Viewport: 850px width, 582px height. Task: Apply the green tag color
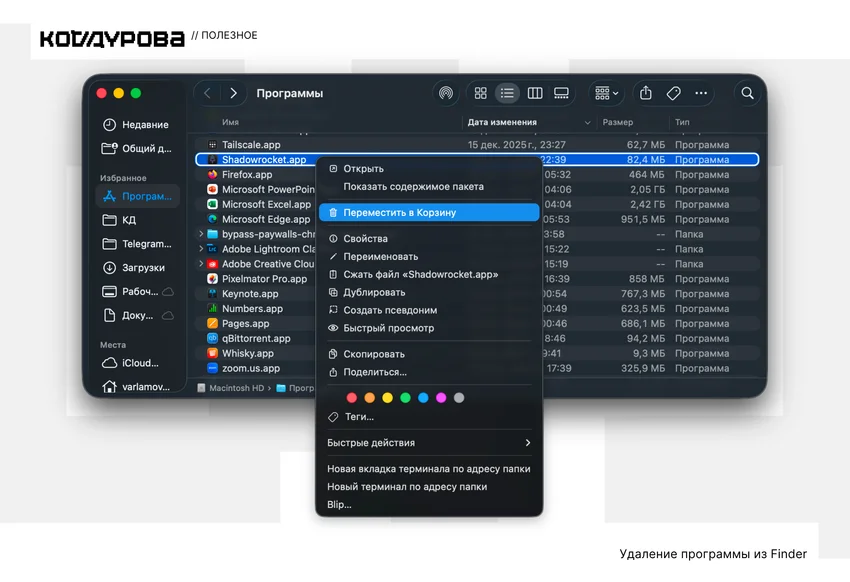click(405, 398)
